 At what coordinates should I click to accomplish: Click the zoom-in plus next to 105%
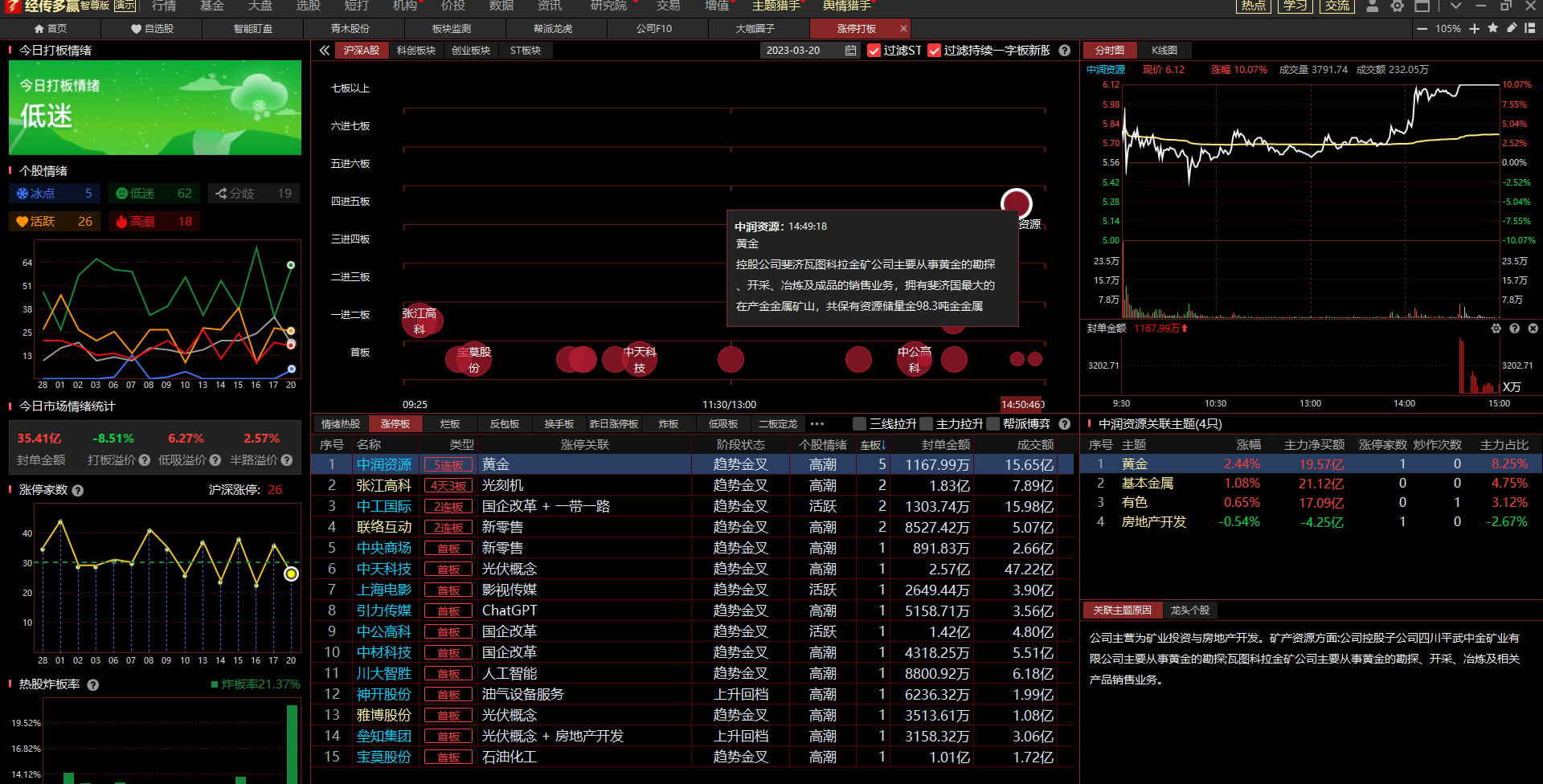1474,28
